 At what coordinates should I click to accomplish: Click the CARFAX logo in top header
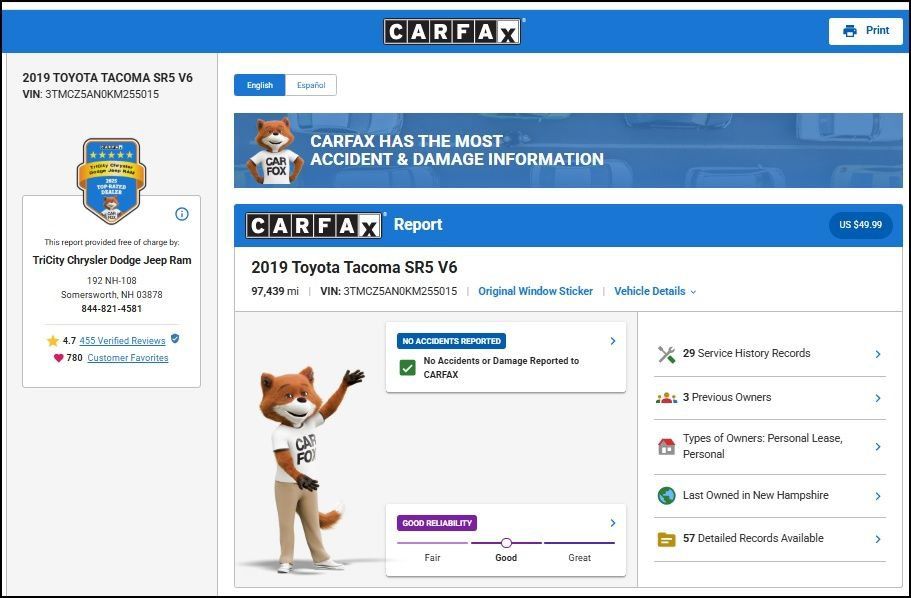(x=452, y=31)
